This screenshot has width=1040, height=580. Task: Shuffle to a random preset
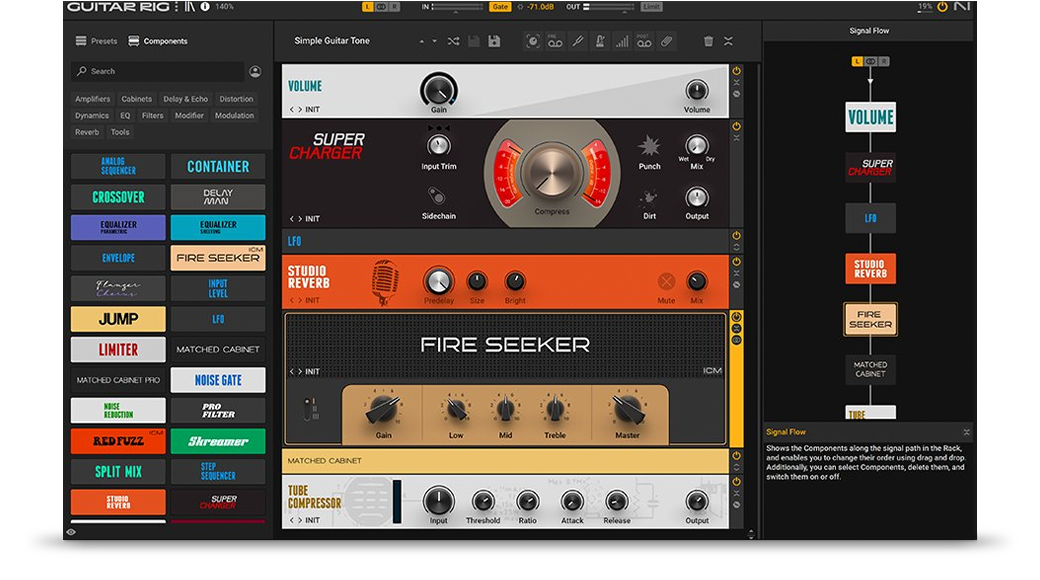coord(453,41)
